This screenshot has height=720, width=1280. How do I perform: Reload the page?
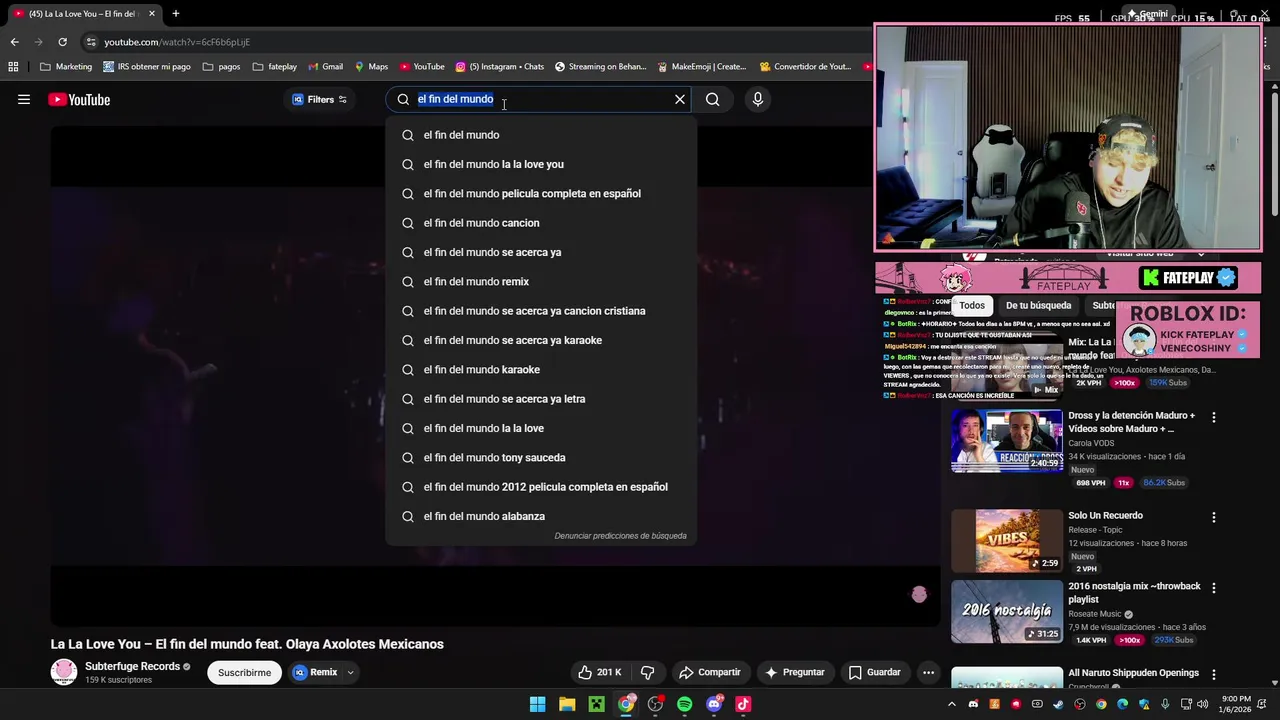pyautogui.click(x=62, y=42)
